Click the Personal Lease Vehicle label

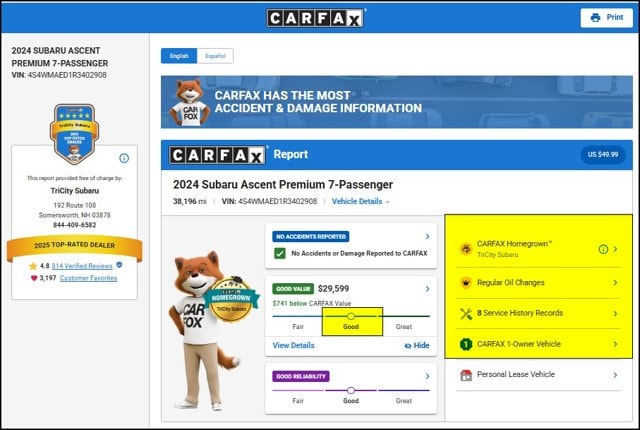pyautogui.click(x=516, y=375)
